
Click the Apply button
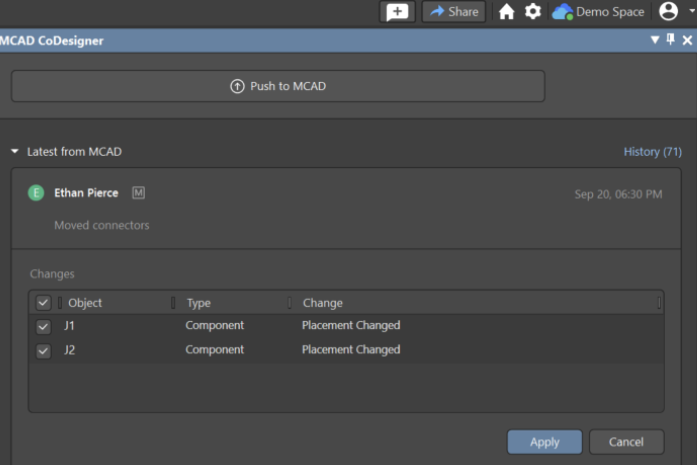[544, 442]
